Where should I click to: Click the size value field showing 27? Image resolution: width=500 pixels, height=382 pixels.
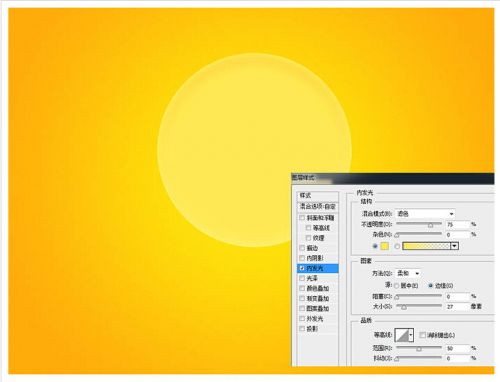point(457,306)
